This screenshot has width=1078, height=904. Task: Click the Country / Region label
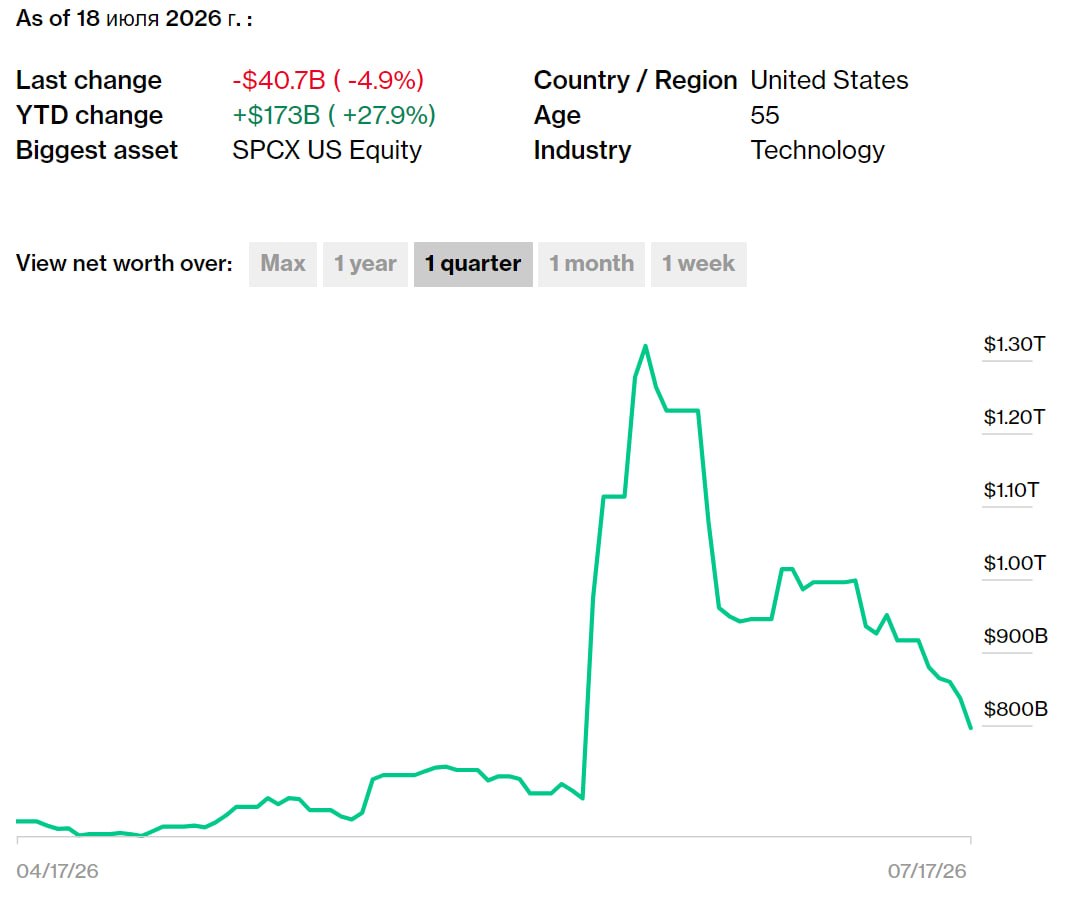(635, 80)
